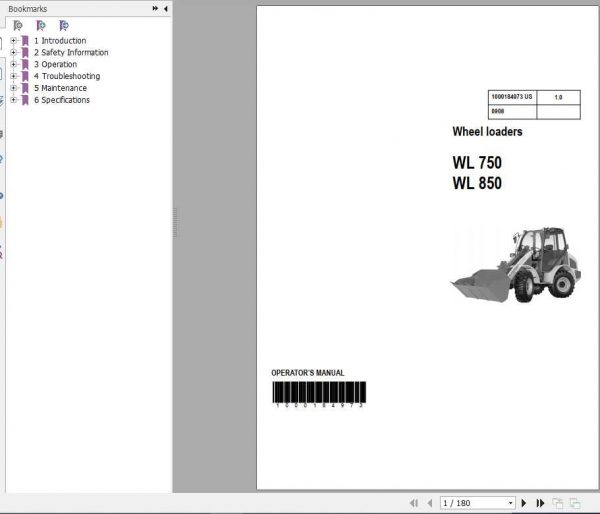Click the previous view icon in status bar
This screenshot has width=600, height=514.
tap(558, 503)
